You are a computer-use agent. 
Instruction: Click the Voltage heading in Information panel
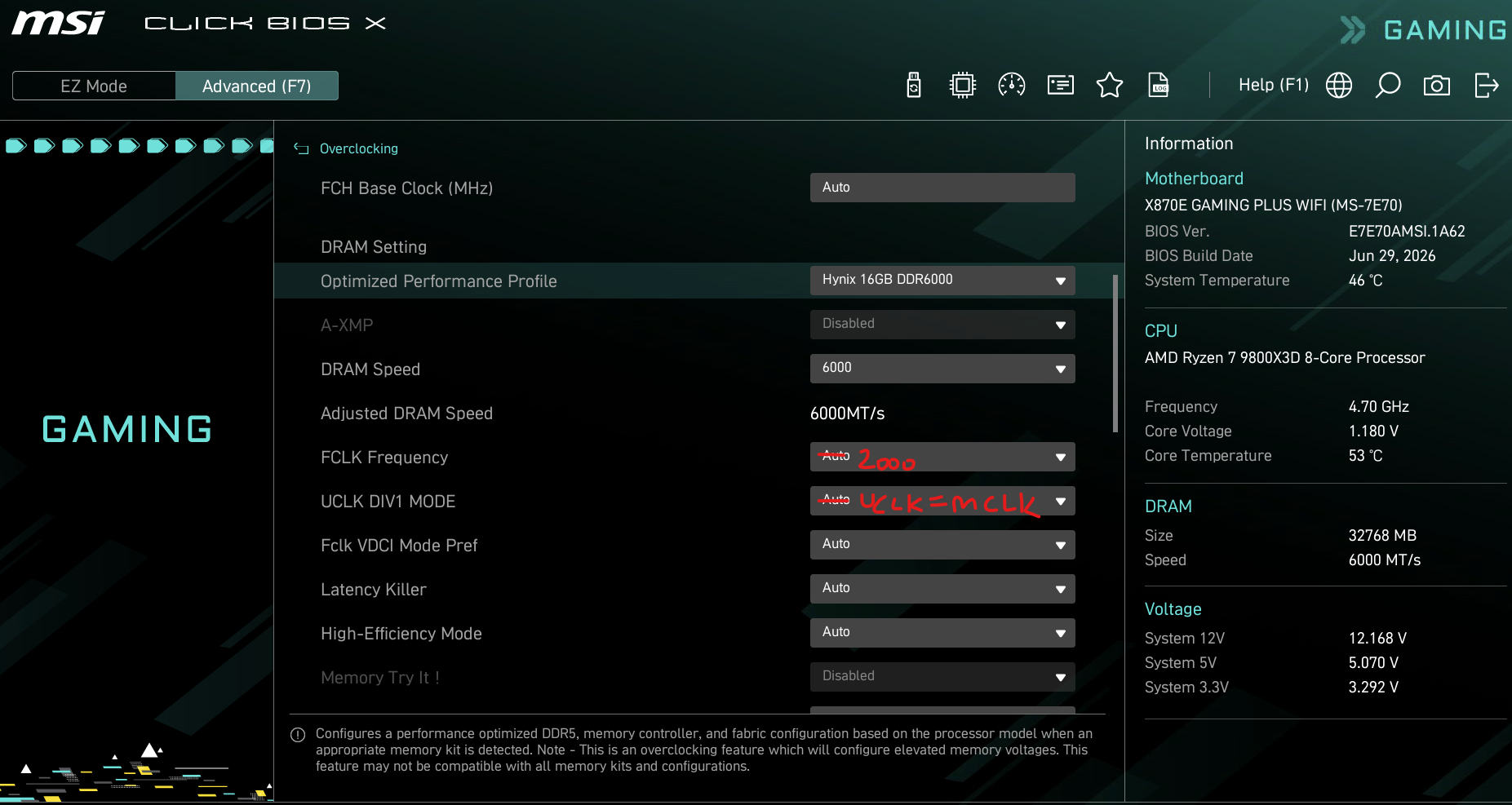pyautogui.click(x=1173, y=609)
